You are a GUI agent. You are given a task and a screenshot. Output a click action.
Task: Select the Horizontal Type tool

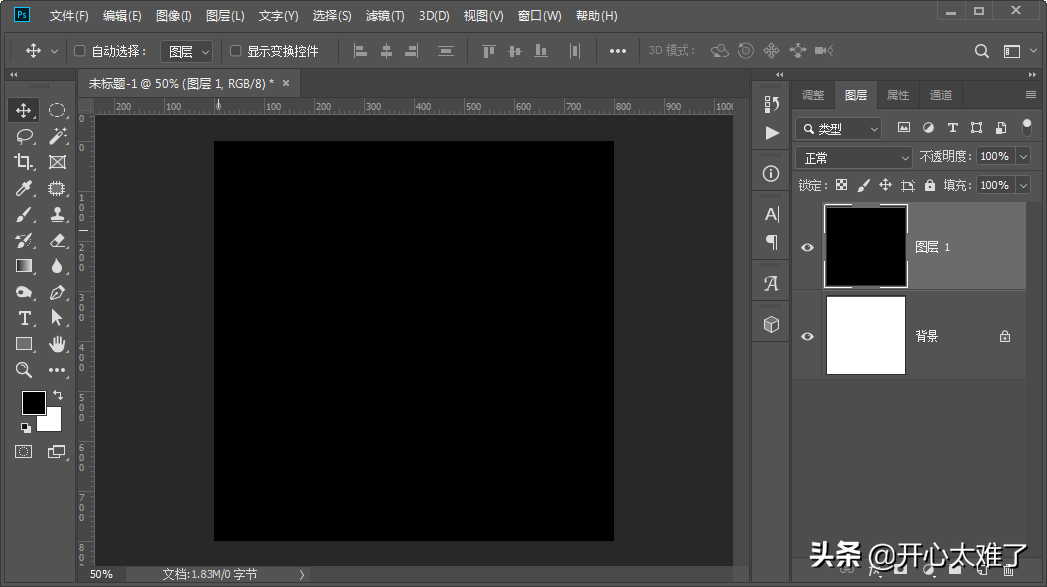[x=24, y=318]
